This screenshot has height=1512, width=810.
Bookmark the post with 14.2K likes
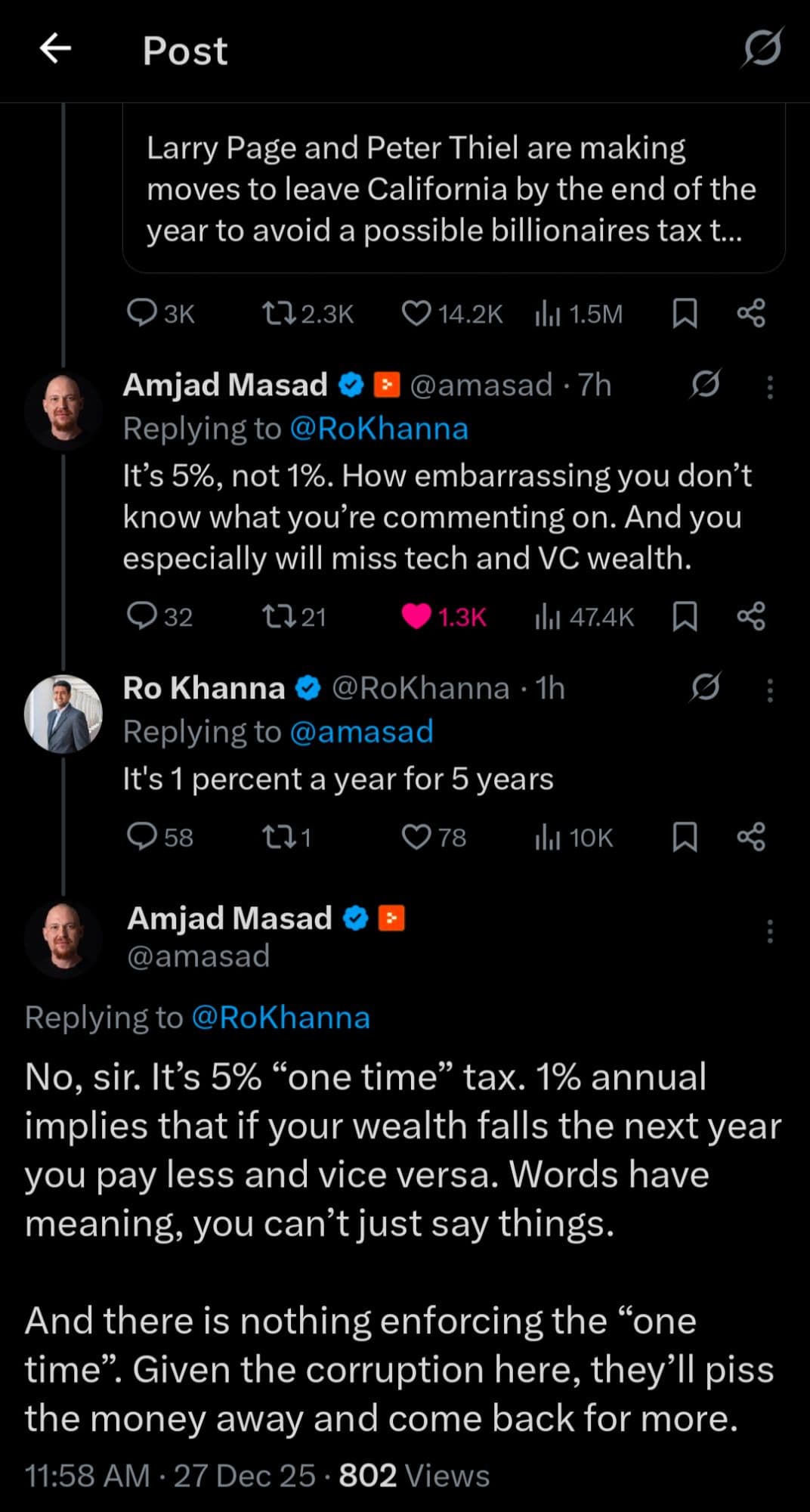[685, 313]
